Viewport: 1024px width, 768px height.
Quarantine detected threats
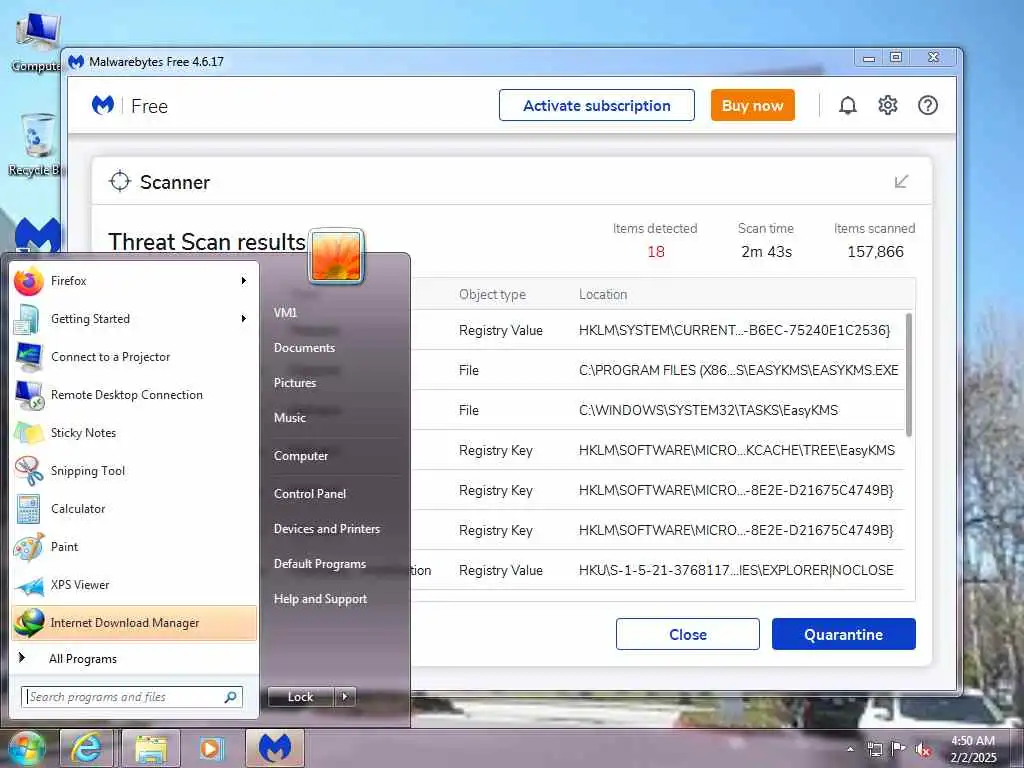pos(843,634)
